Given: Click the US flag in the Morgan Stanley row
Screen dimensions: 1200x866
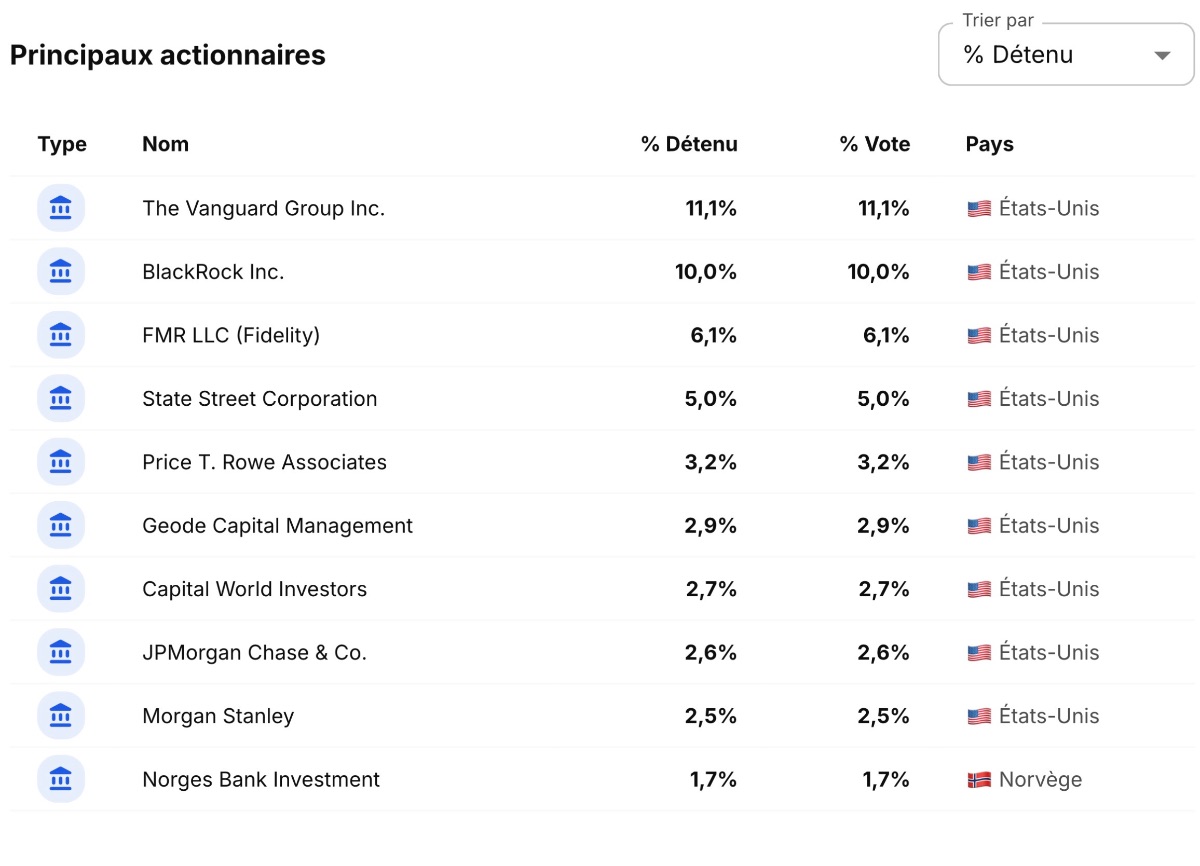Looking at the screenshot, I should pos(979,716).
